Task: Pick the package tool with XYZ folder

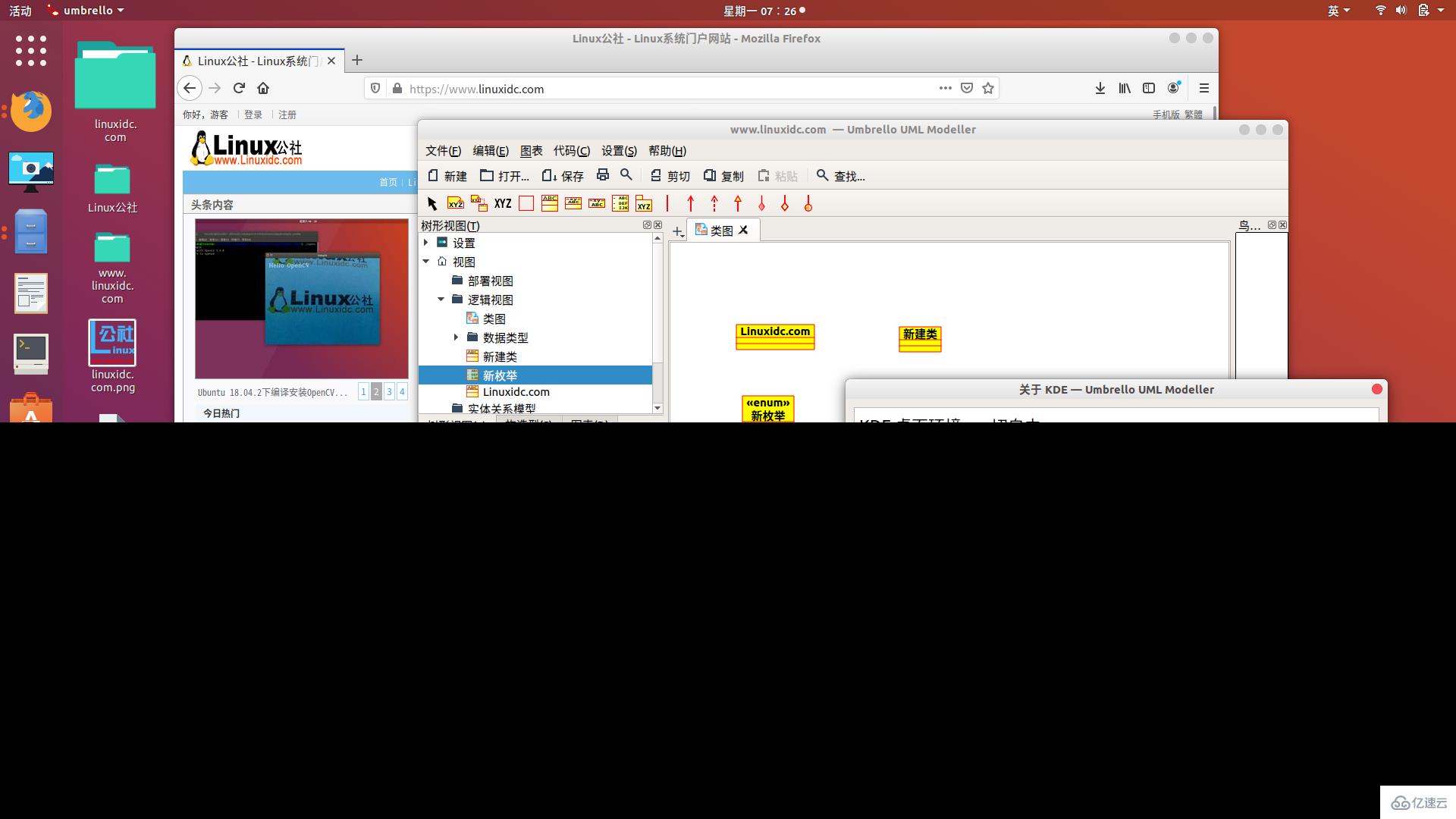Action: (644, 203)
